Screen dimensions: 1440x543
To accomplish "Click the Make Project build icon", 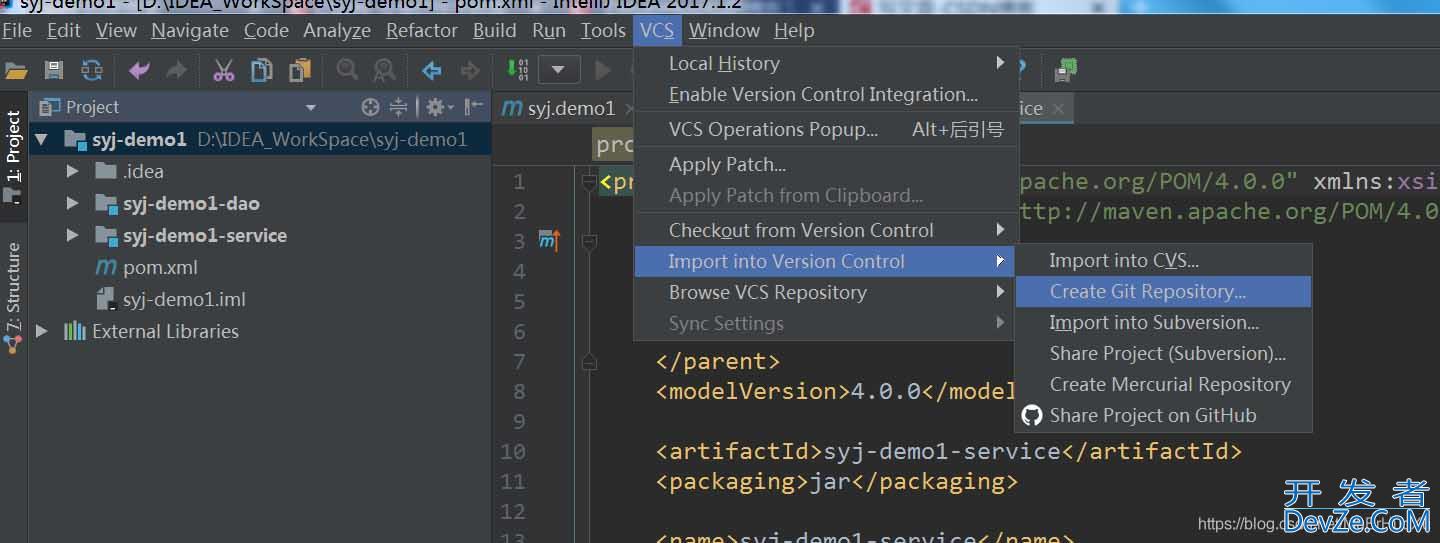I will [517, 70].
